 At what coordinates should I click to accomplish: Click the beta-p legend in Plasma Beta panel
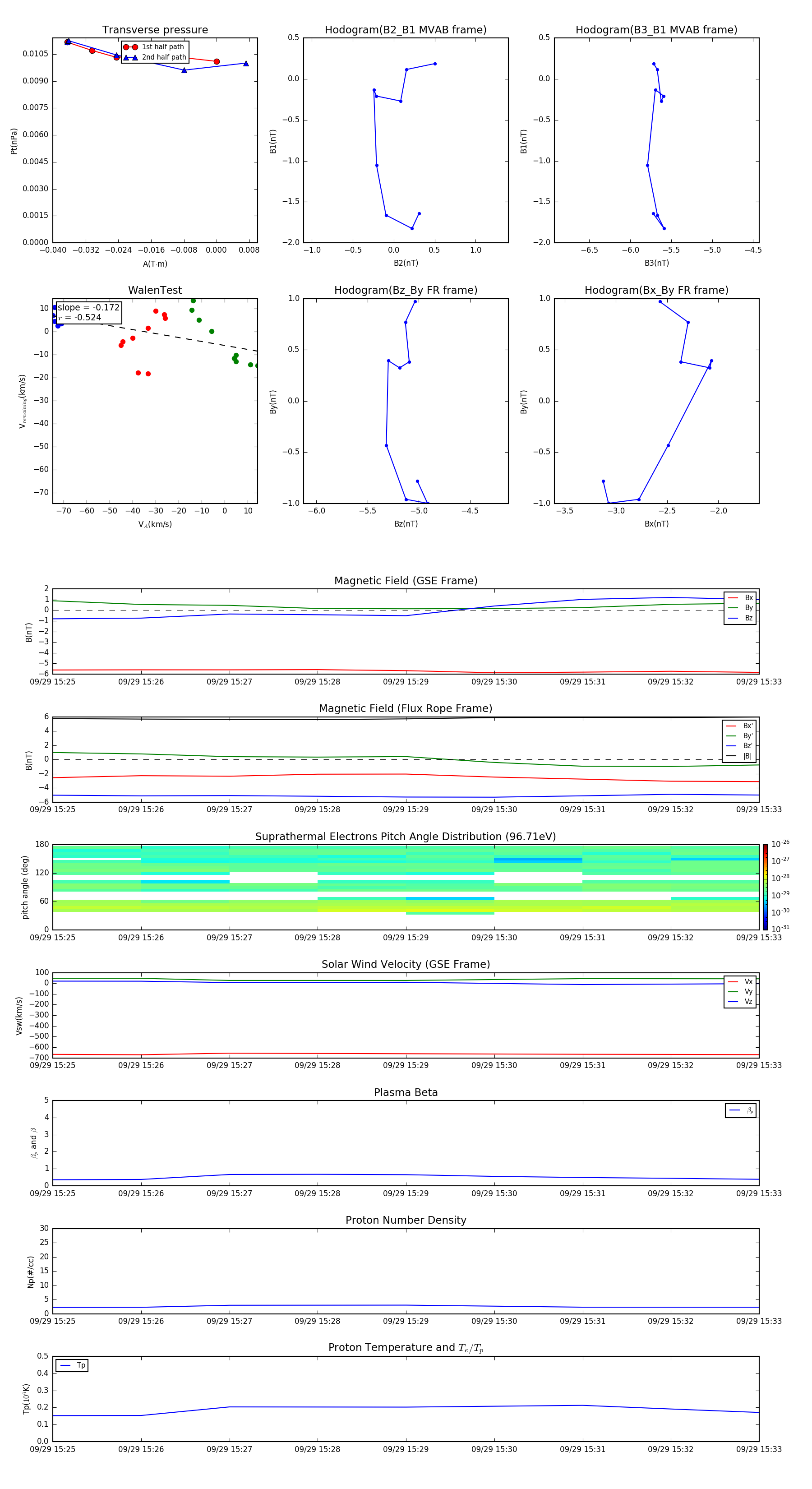pos(741,1110)
